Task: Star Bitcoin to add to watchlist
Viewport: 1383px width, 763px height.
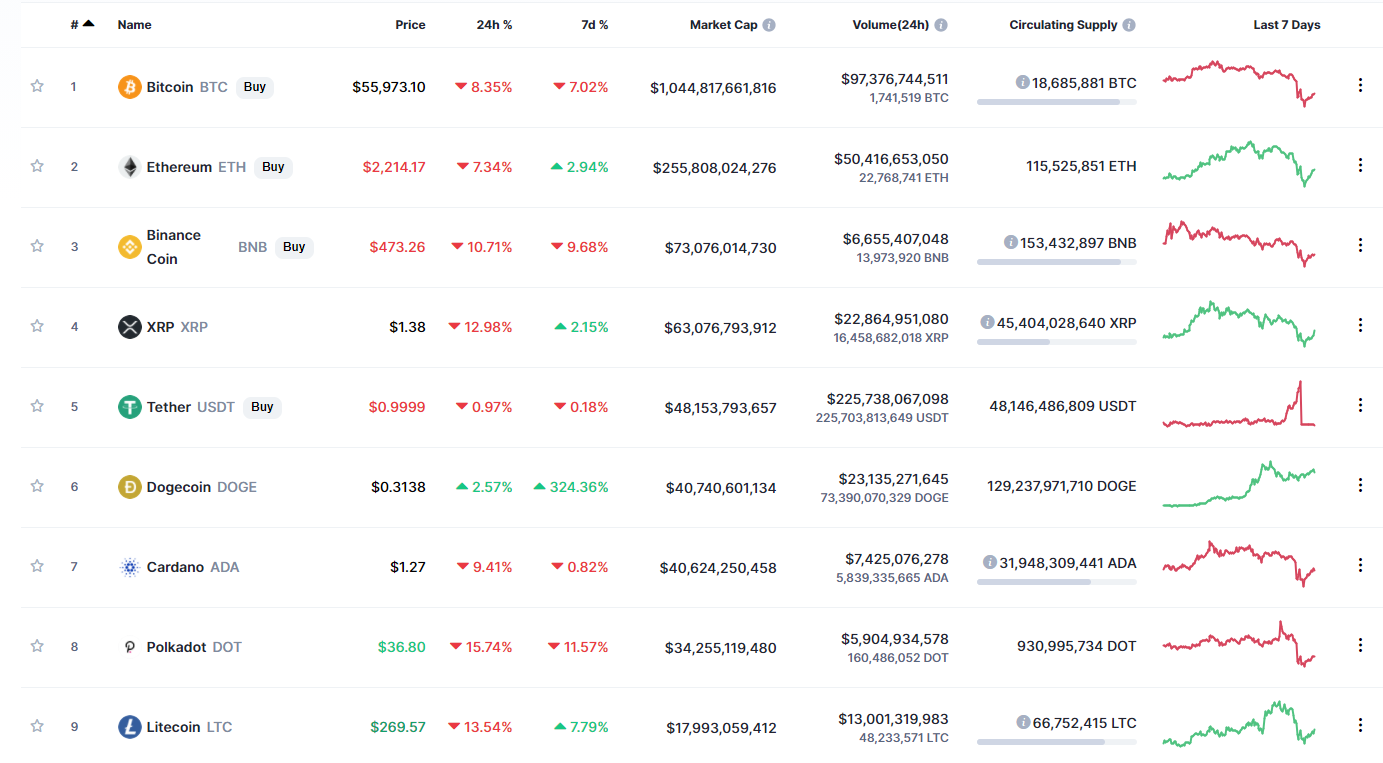Action: click(37, 86)
